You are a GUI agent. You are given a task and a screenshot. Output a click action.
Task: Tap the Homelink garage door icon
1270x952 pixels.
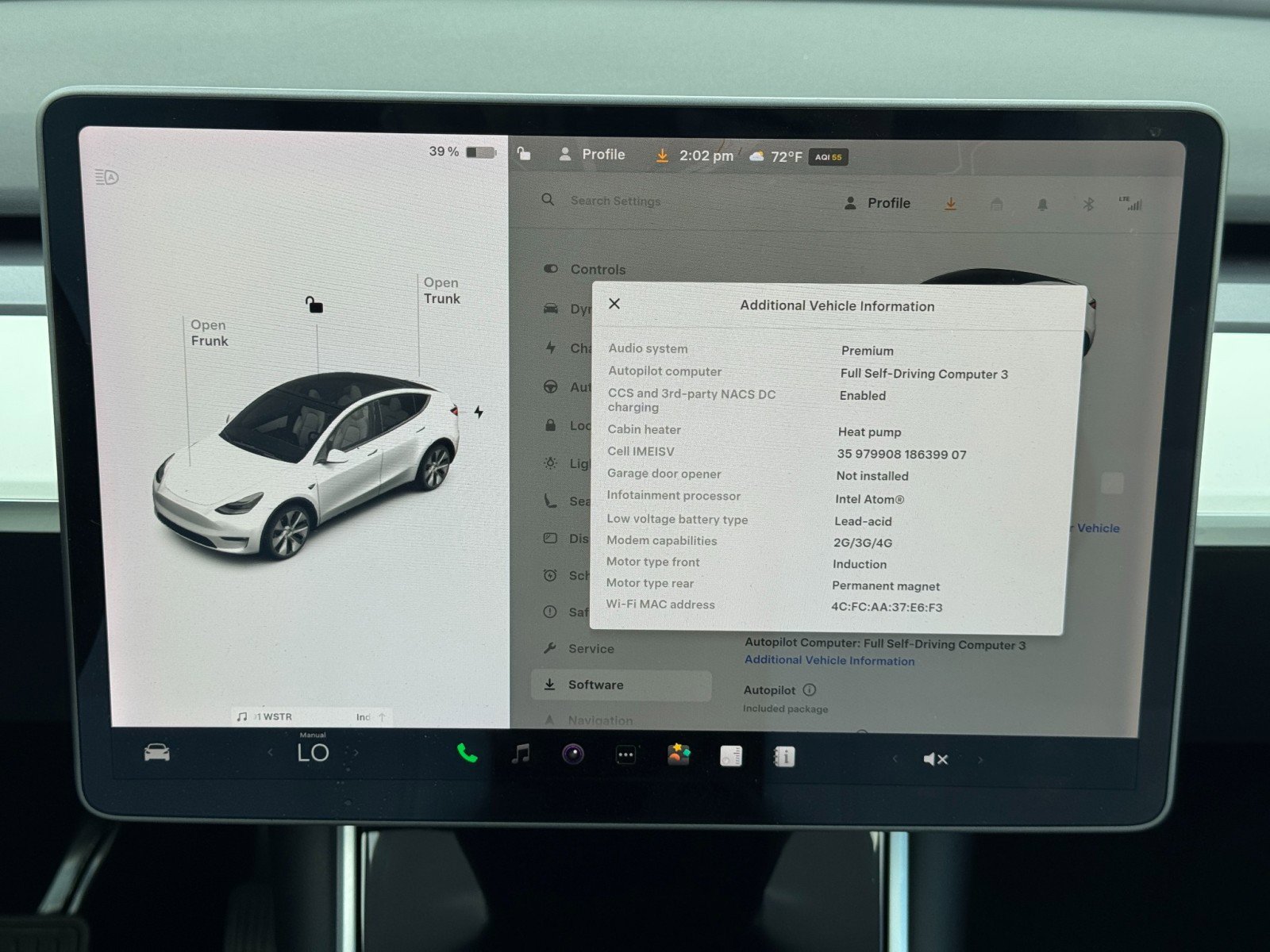pyautogui.click(x=997, y=204)
